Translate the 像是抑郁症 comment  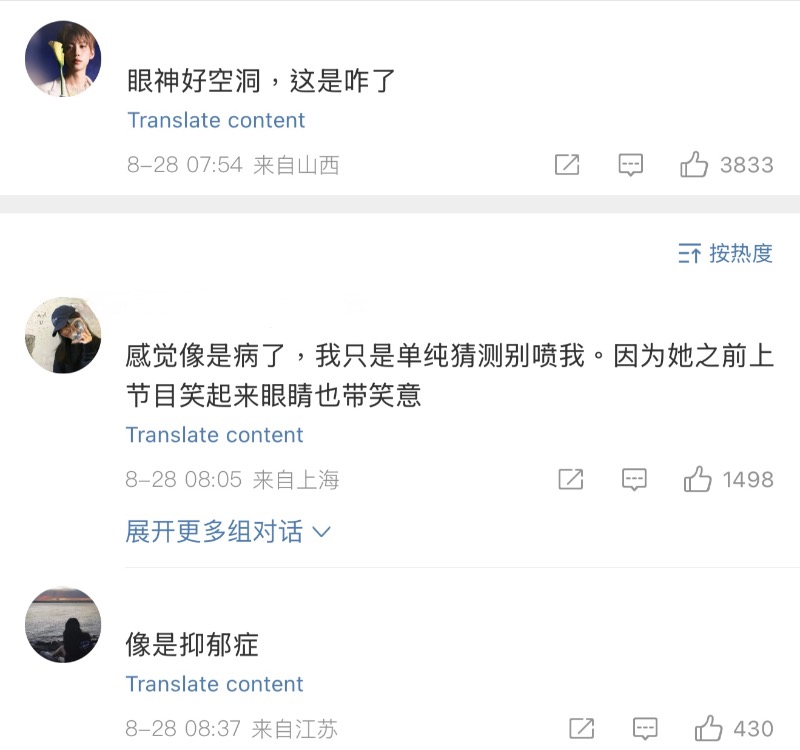214,684
